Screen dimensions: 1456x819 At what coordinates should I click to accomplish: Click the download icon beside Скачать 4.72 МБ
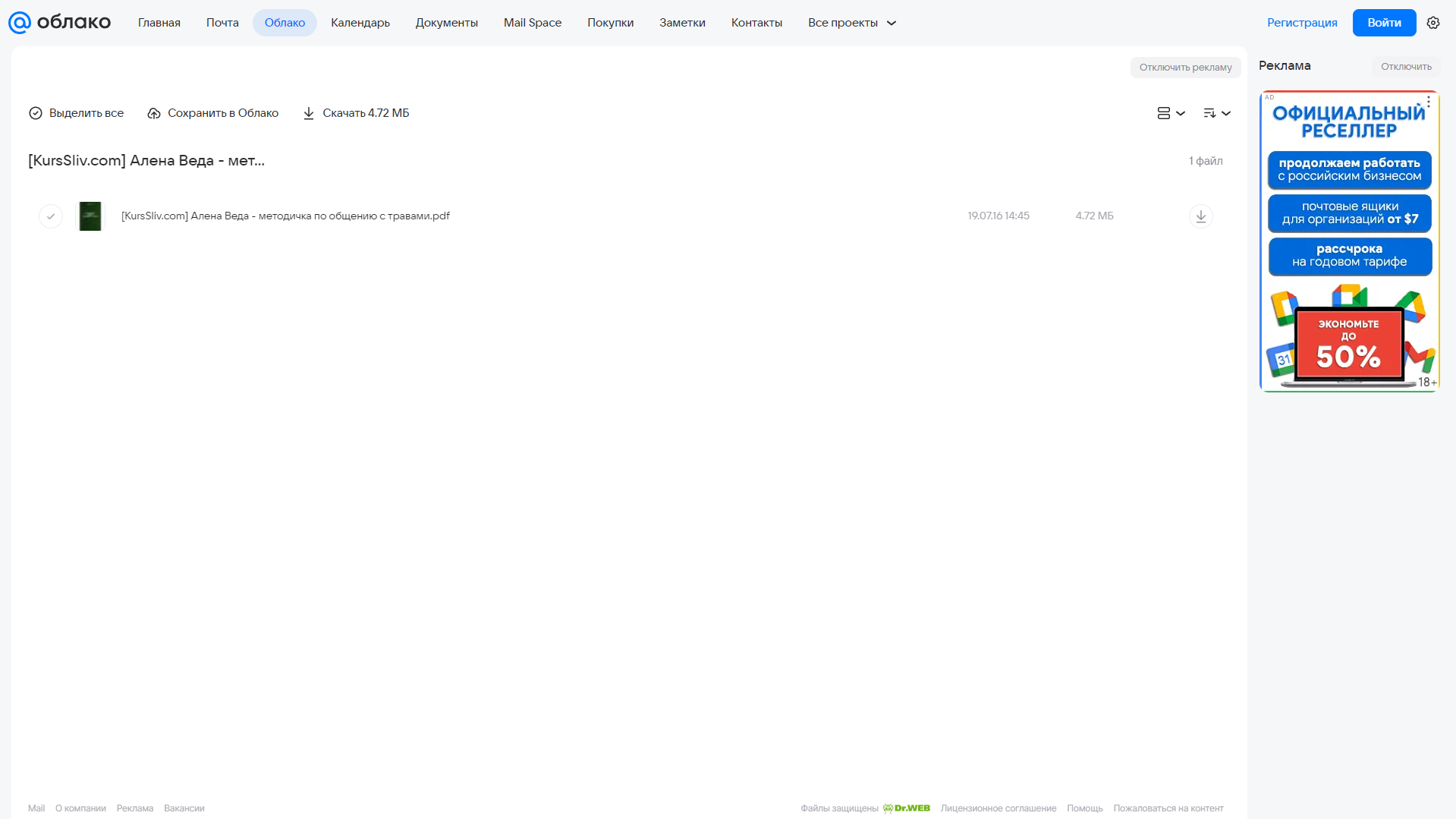(309, 113)
